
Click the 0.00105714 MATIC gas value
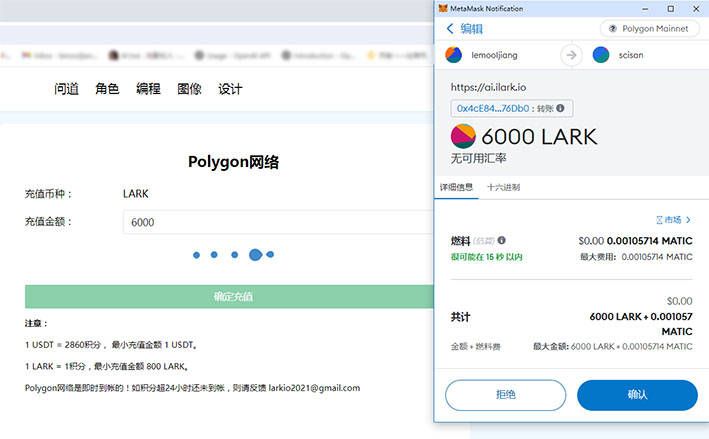[649, 241]
